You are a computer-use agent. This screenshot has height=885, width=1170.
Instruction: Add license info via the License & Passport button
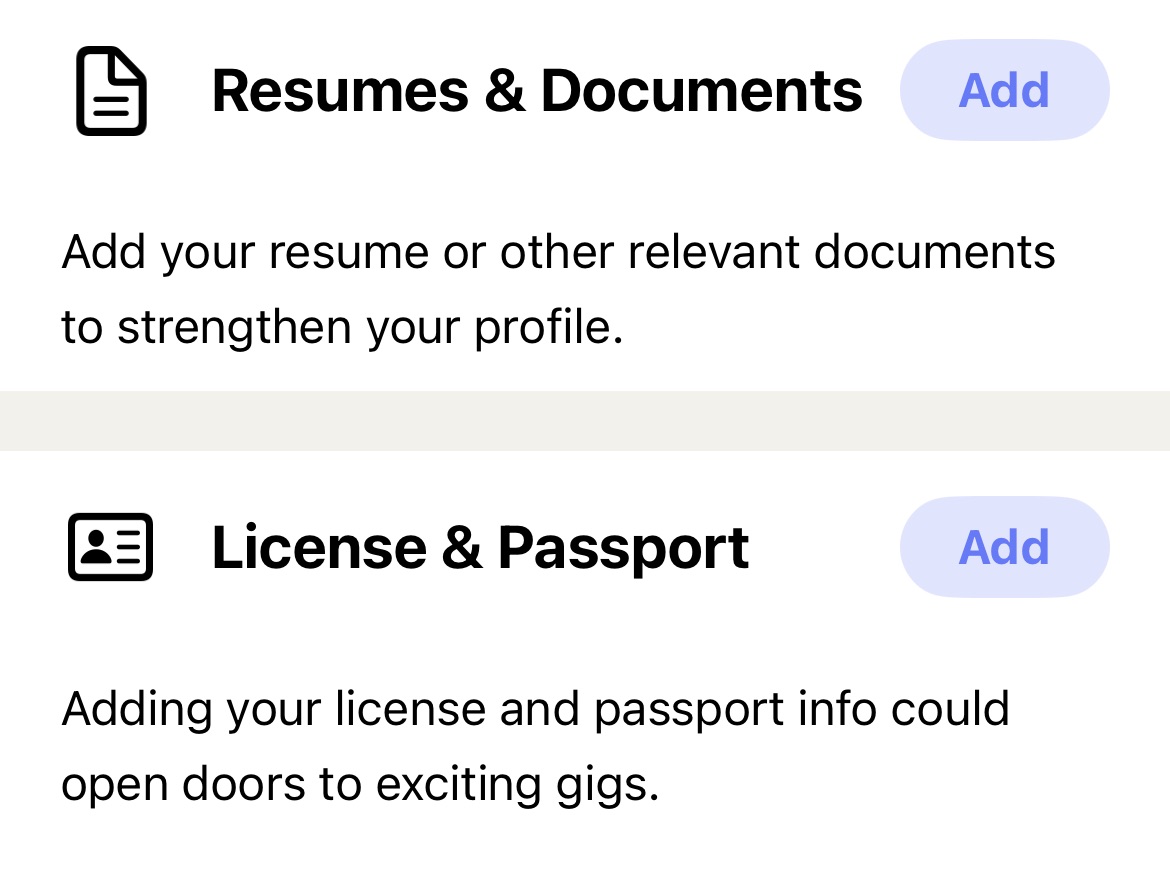1004,547
